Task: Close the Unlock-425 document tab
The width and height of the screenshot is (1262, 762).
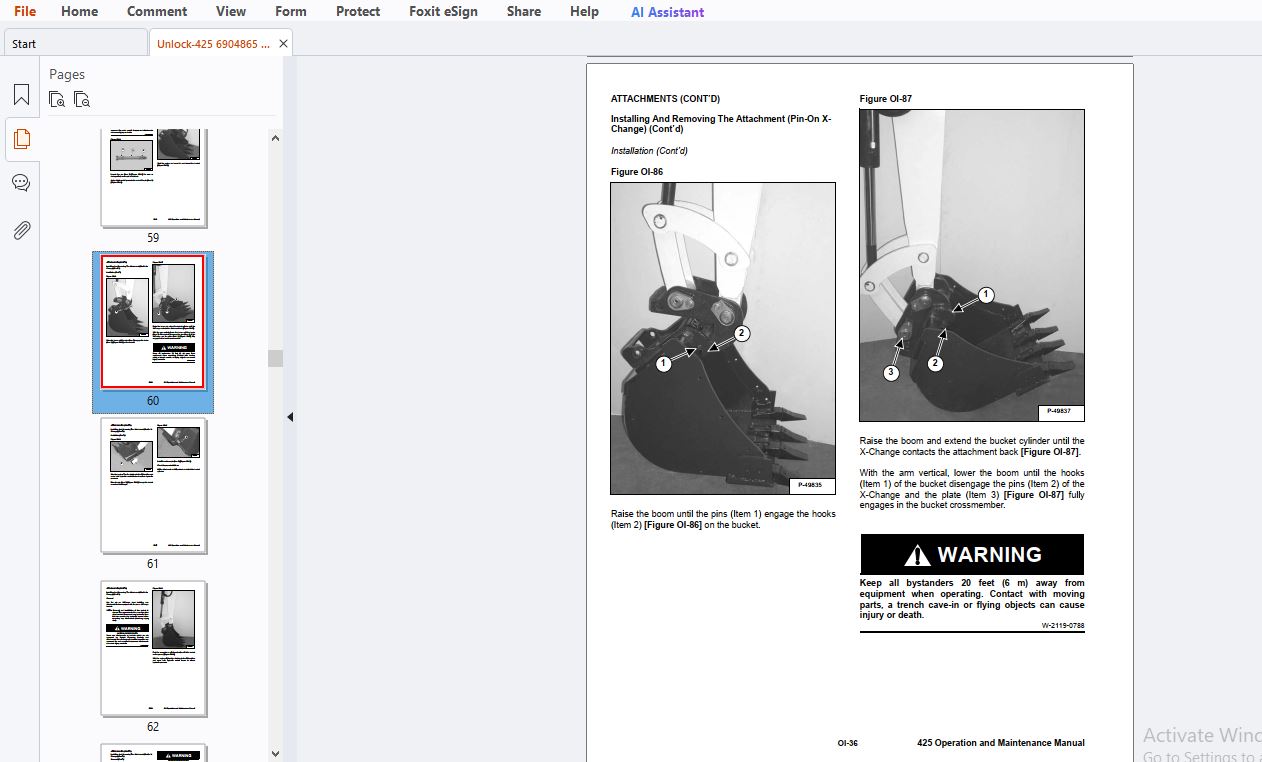Action: tap(283, 43)
